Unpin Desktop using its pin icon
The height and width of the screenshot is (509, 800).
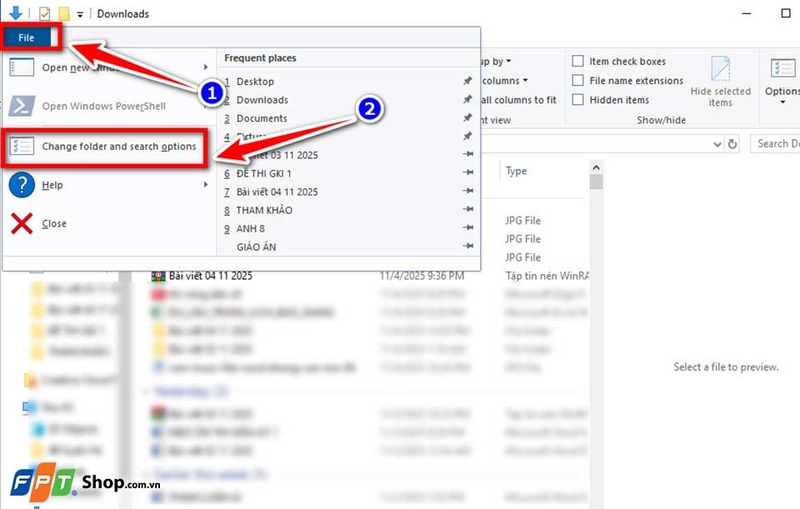(x=467, y=81)
